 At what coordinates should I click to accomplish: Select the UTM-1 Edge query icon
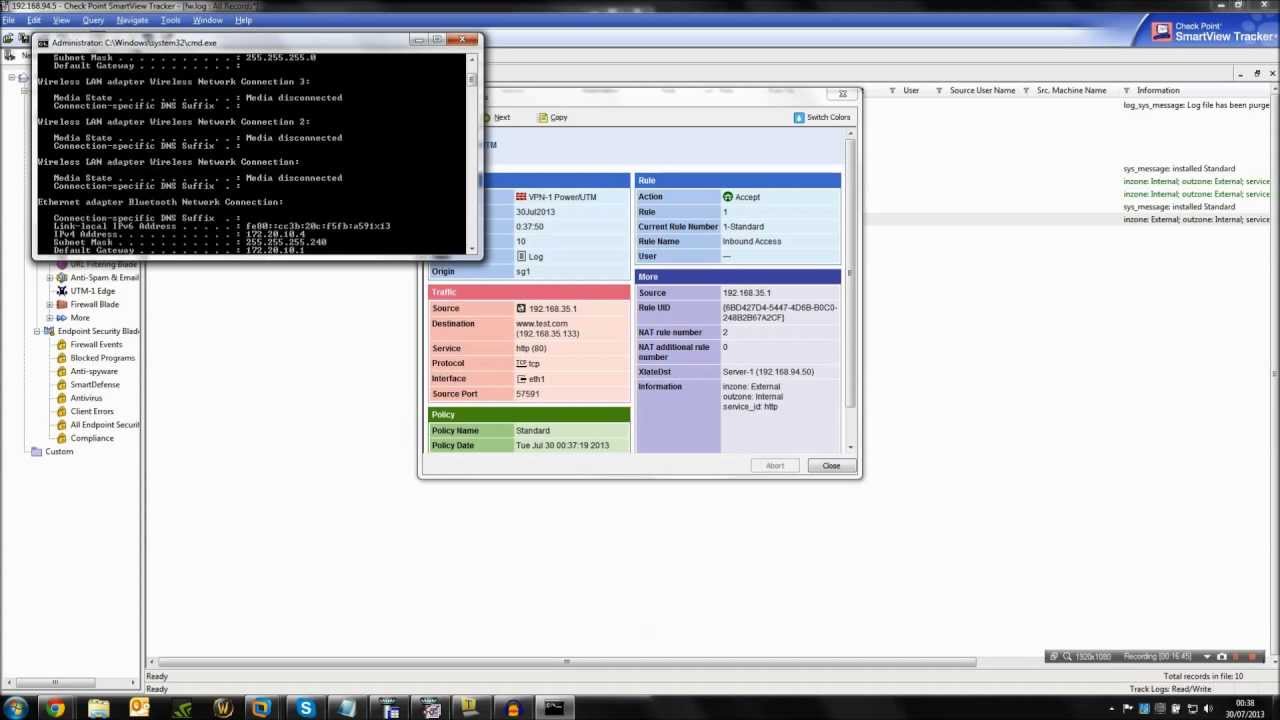[62, 291]
